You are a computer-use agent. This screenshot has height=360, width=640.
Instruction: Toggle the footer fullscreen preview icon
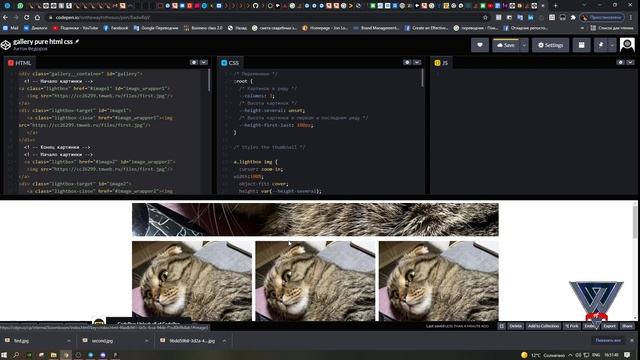[x=502, y=326]
